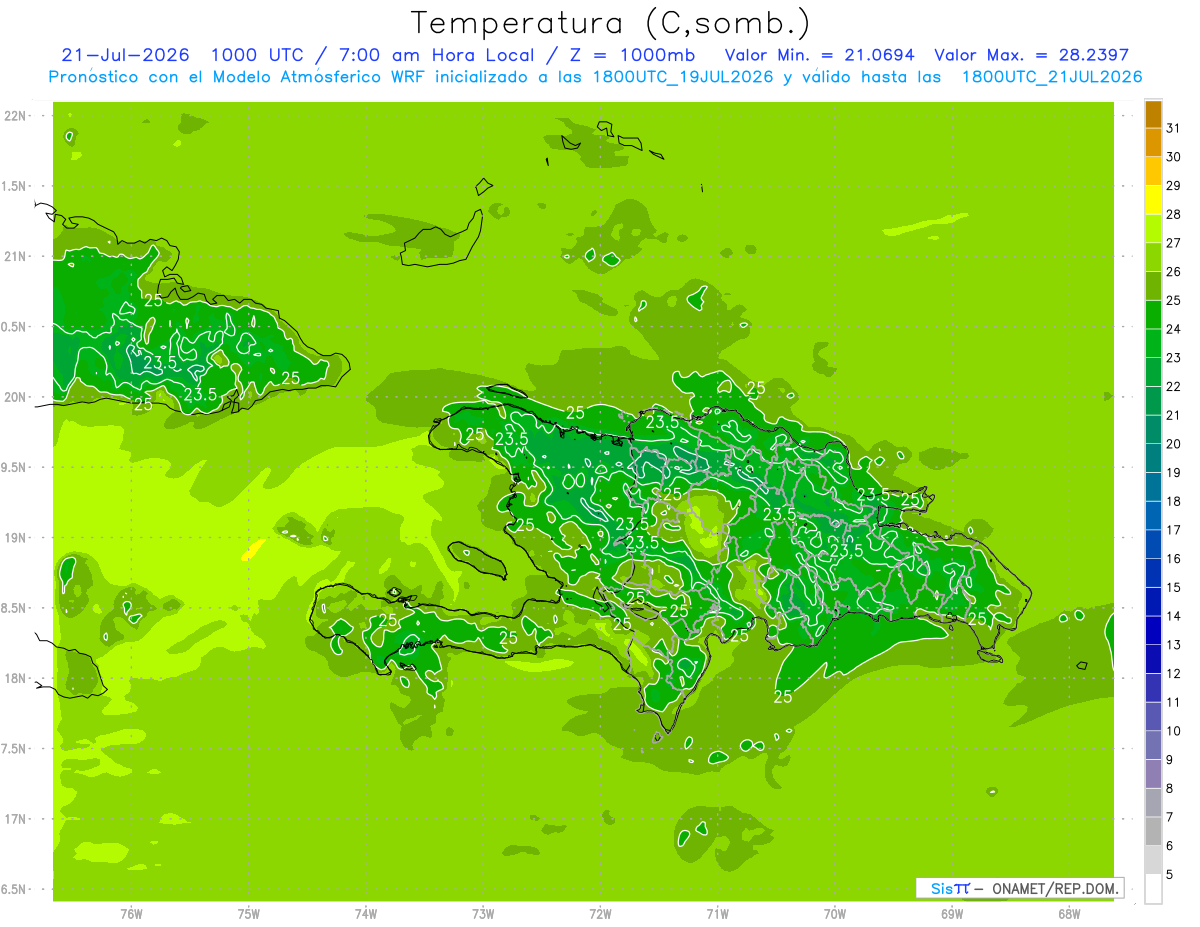Click the legend value "23"
Viewport: 1200px width, 927px height.
(1174, 358)
